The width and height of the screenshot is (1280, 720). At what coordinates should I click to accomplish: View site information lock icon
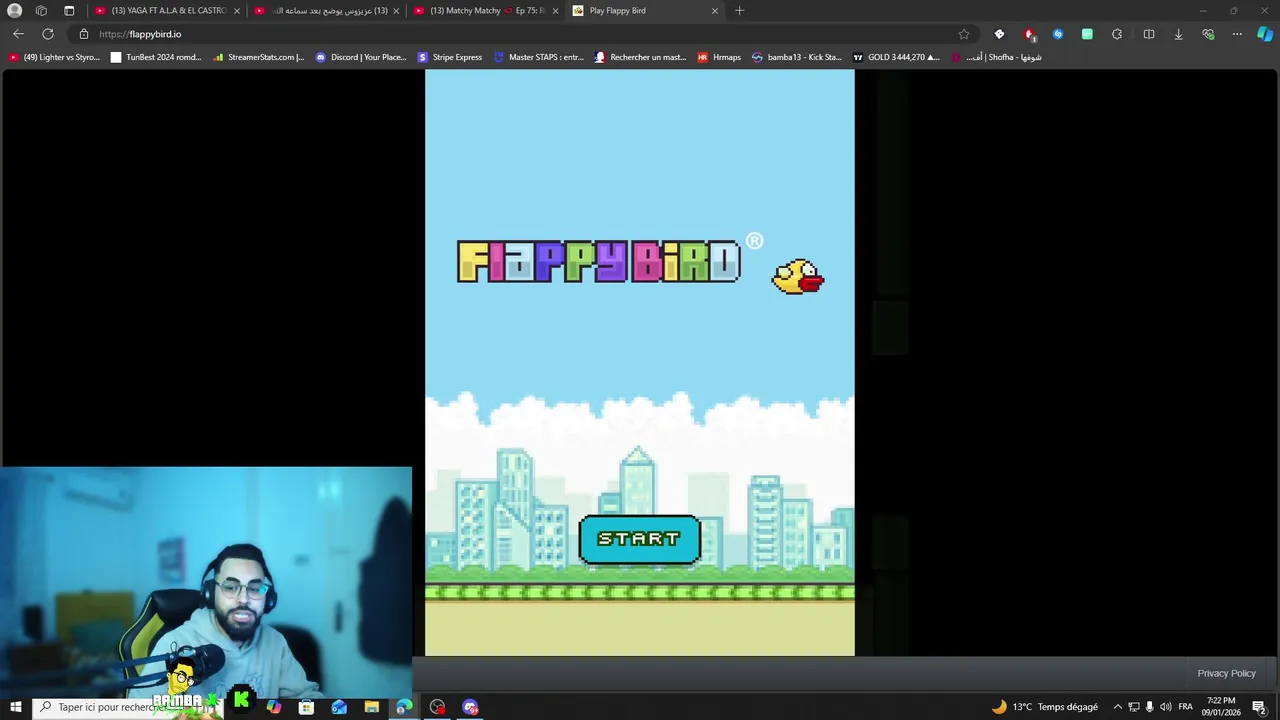tap(84, 34)
